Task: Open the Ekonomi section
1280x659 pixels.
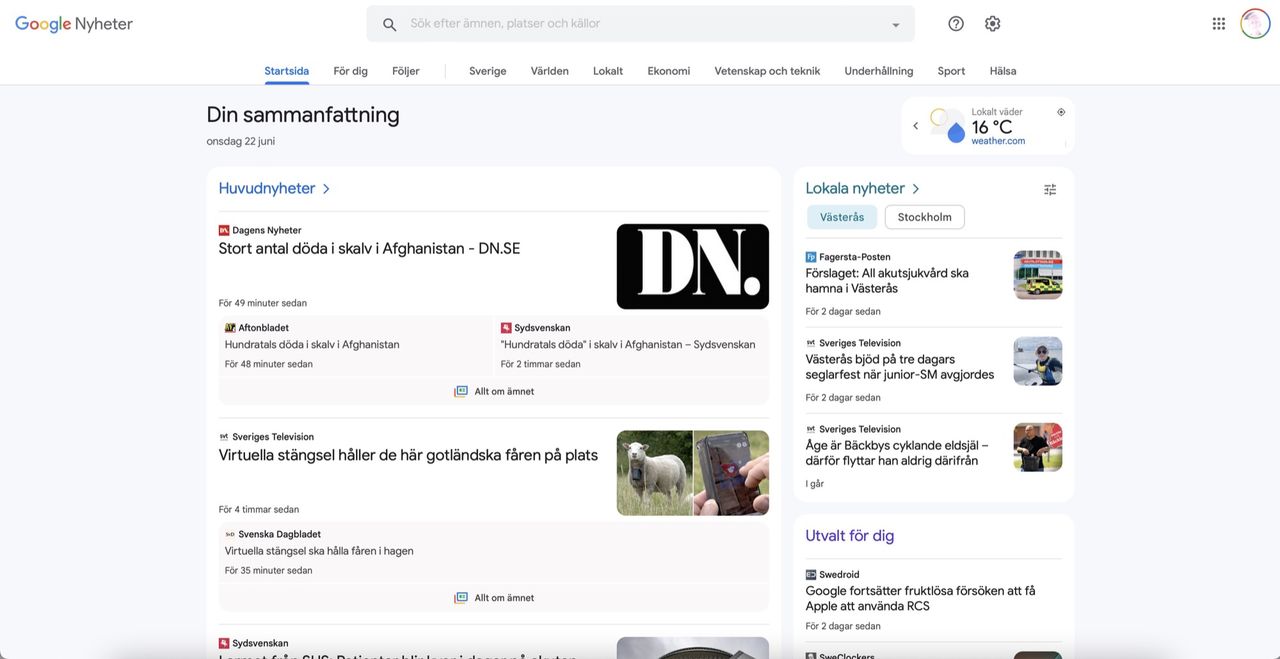Action: click(668, 70)
